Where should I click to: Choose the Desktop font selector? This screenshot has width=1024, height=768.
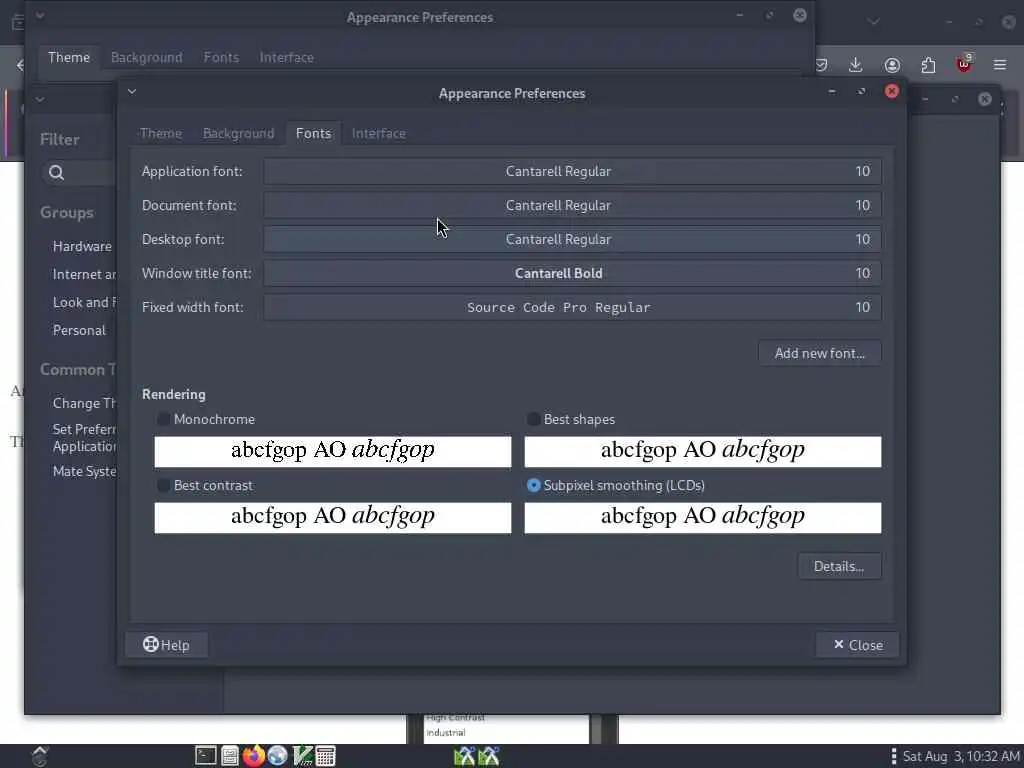point(572,239)
